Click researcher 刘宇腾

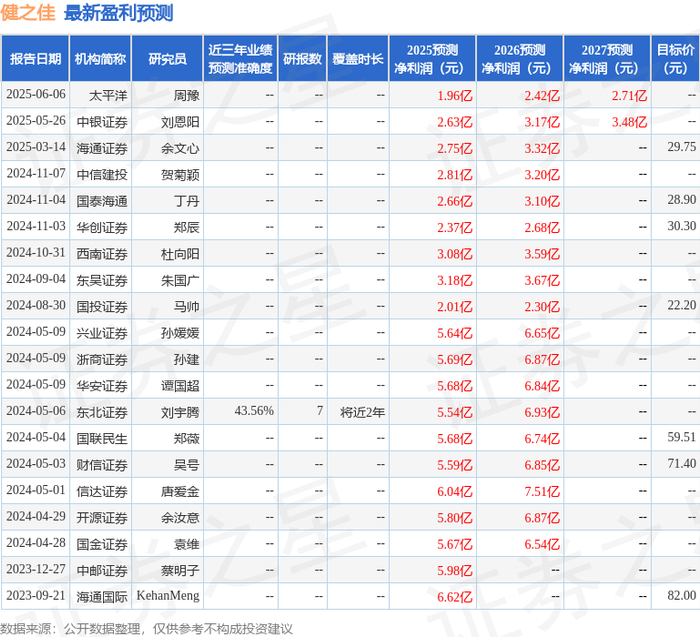click(x=180, y=412)
